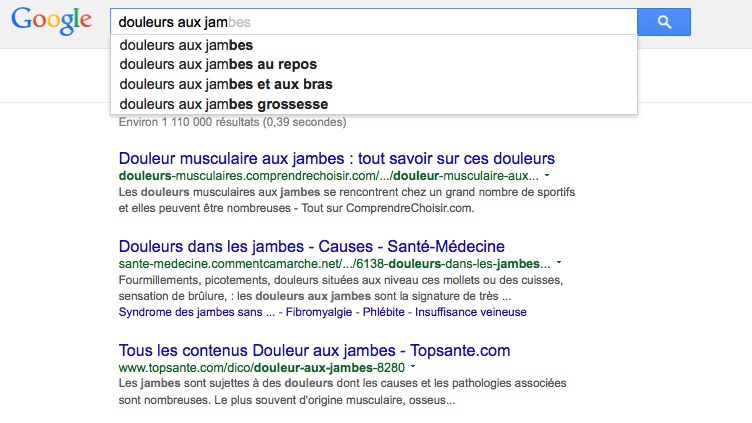Choose suggestion 'douleurs aux jambes au repos'
This screenshot has width=752, height=423.
coord(218,65)
